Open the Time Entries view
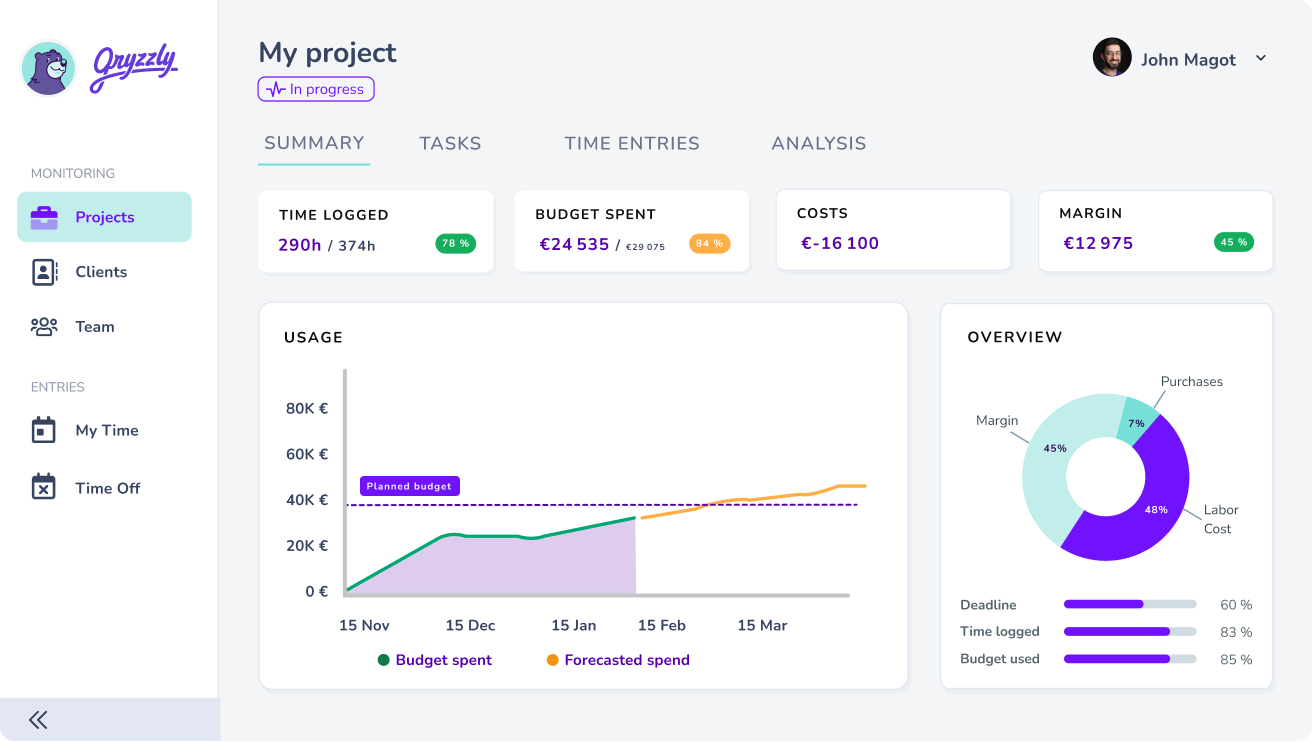 point(631,143)
